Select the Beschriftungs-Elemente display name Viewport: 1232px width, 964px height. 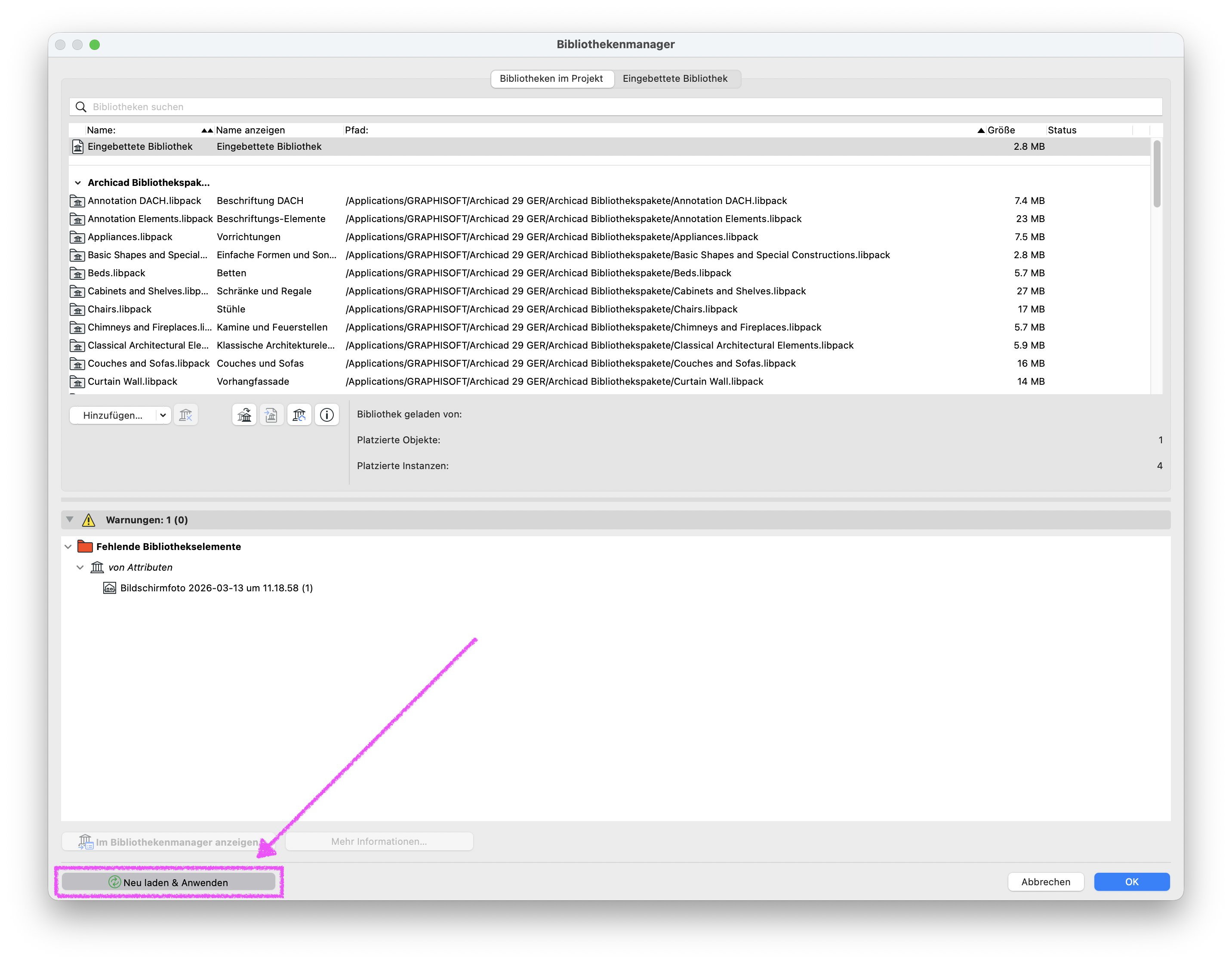coord(271,219)
